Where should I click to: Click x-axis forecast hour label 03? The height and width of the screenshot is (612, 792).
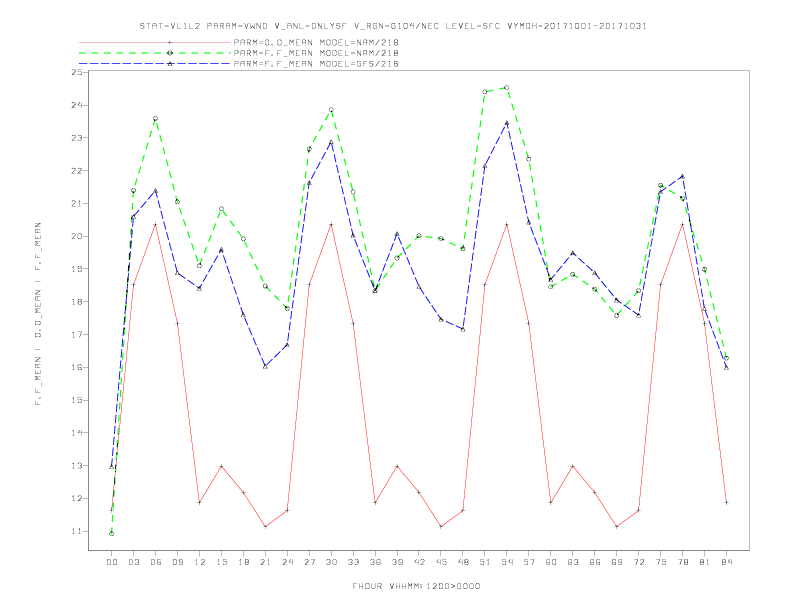pyautogui.click(x=133, y=562)
